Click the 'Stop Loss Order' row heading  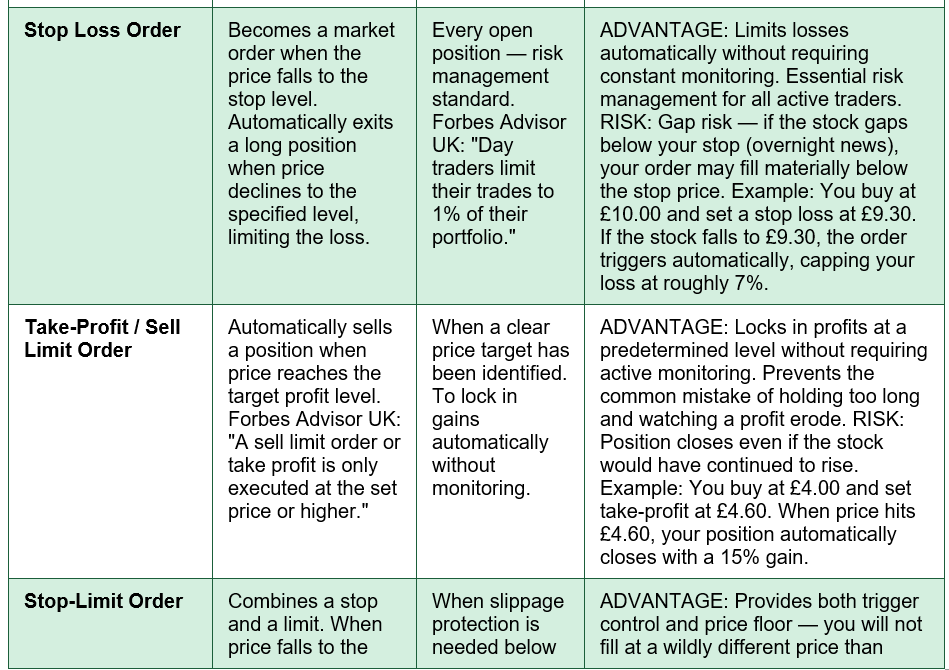tap(102, 30)
